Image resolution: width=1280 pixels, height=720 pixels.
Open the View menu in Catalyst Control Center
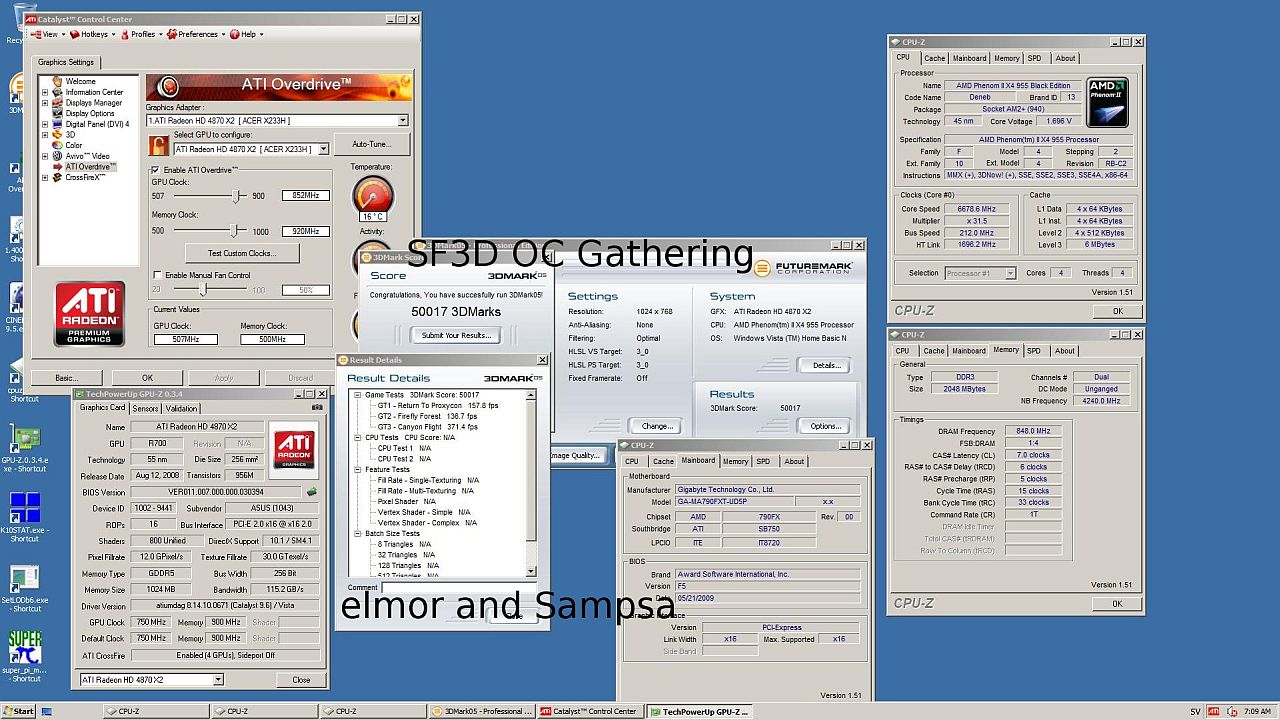(x=47, y=34)
